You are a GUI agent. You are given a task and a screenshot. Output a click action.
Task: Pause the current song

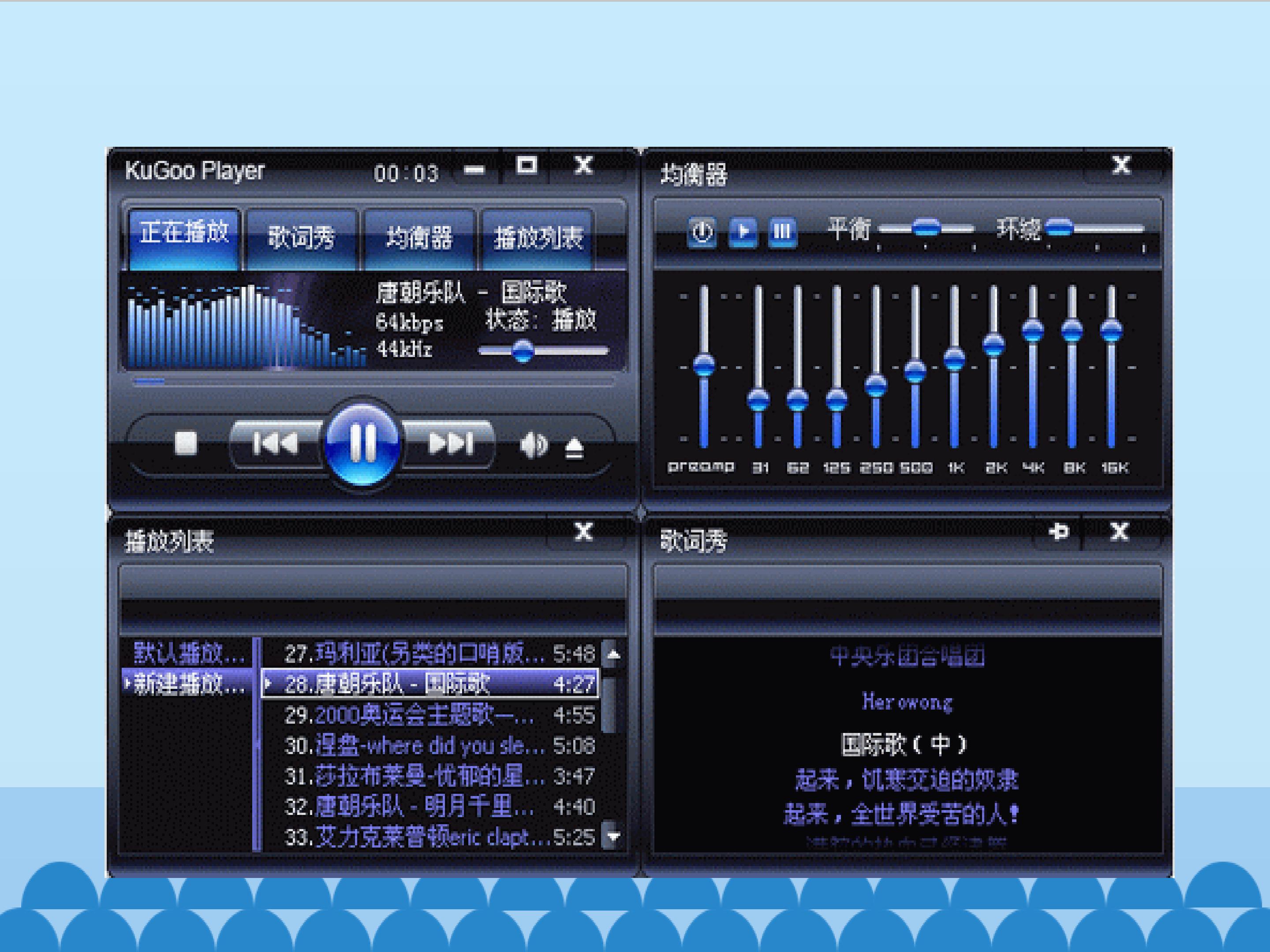[362, 443]
